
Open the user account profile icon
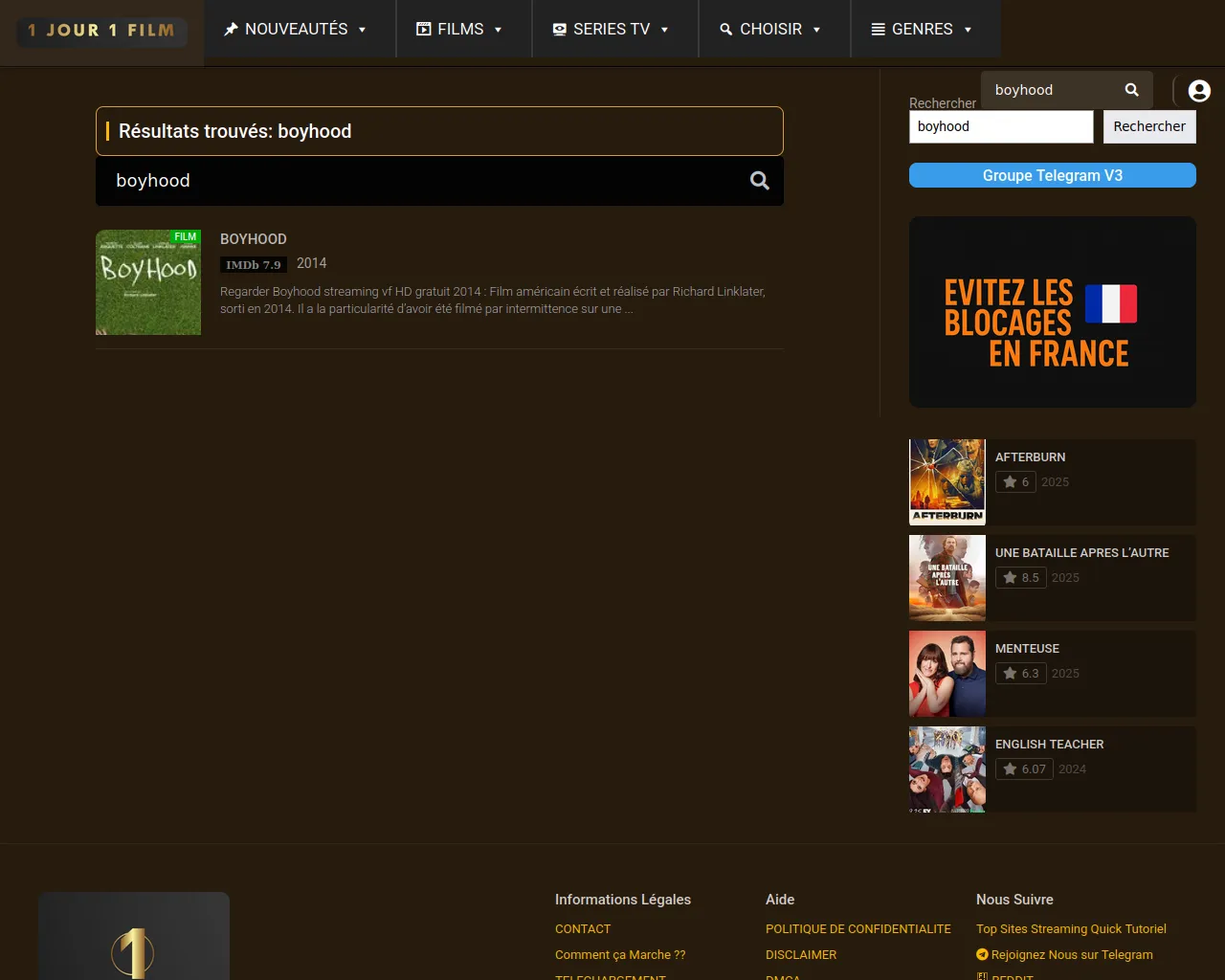[x=1199, y=91]
